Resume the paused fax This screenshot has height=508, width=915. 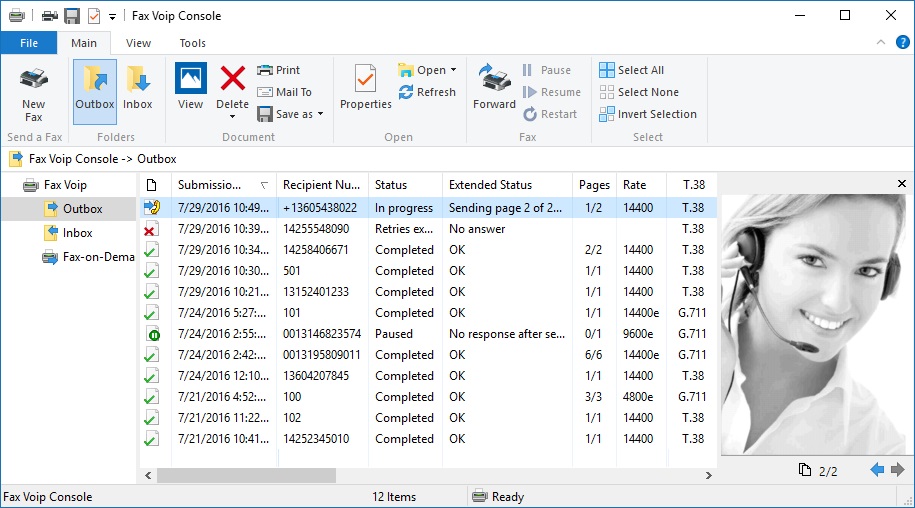[x=551, y=92]
